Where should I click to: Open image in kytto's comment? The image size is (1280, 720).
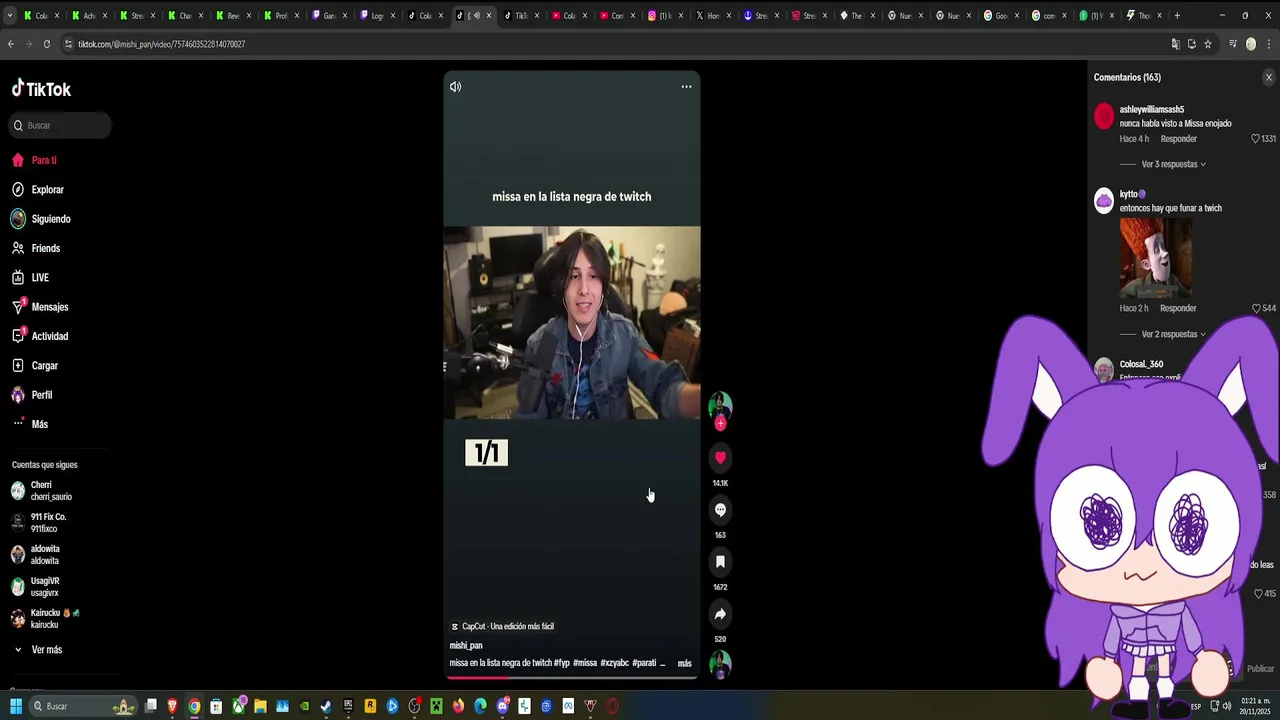(1155, 258)
